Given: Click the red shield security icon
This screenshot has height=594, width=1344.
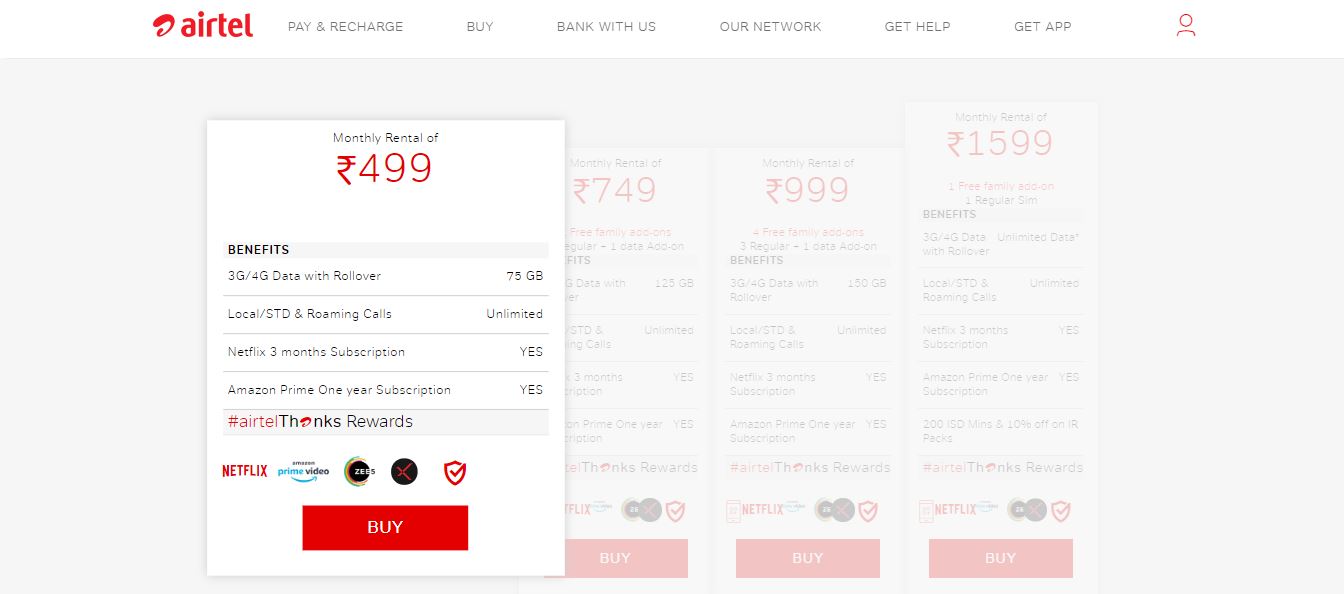Looking at the screenshot, I should 455,472.
